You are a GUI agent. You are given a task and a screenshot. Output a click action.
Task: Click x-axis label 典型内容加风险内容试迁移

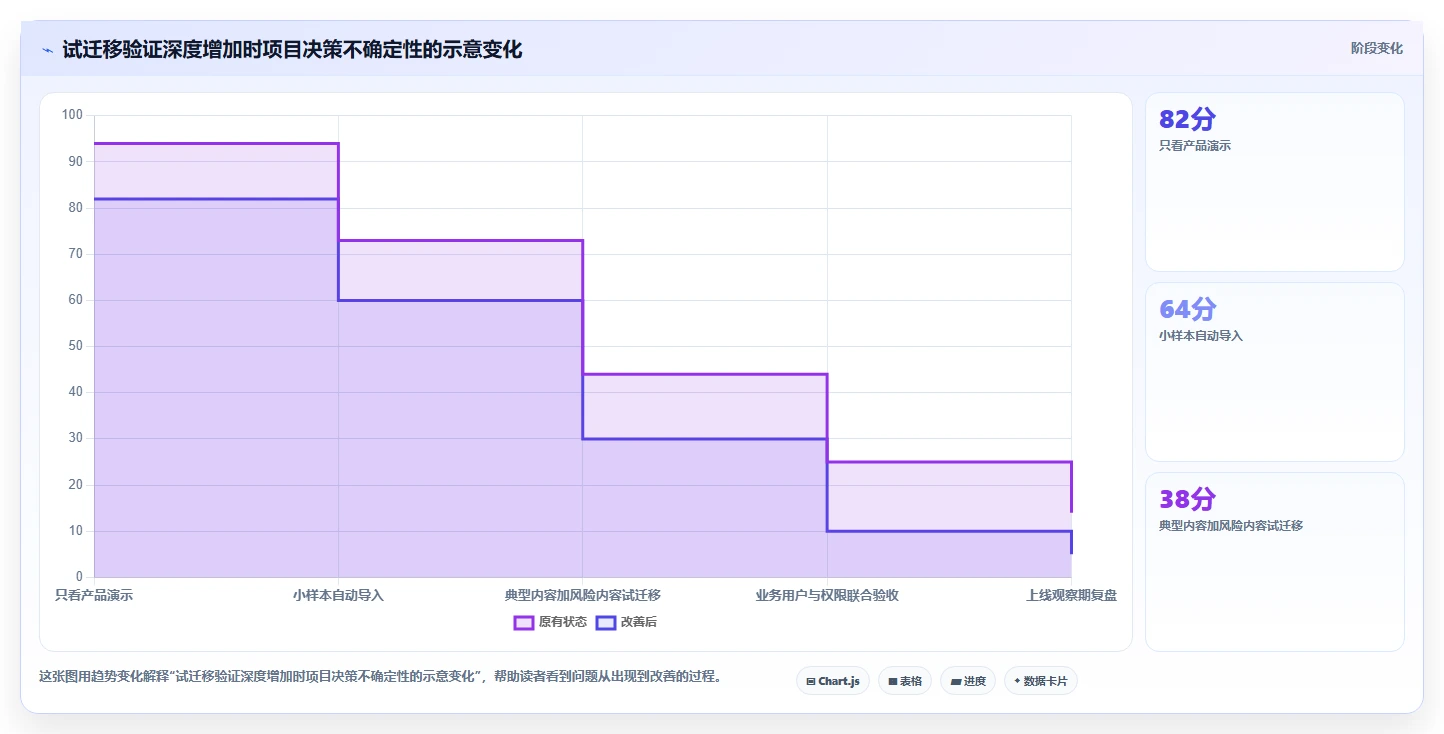coord(583,595)
